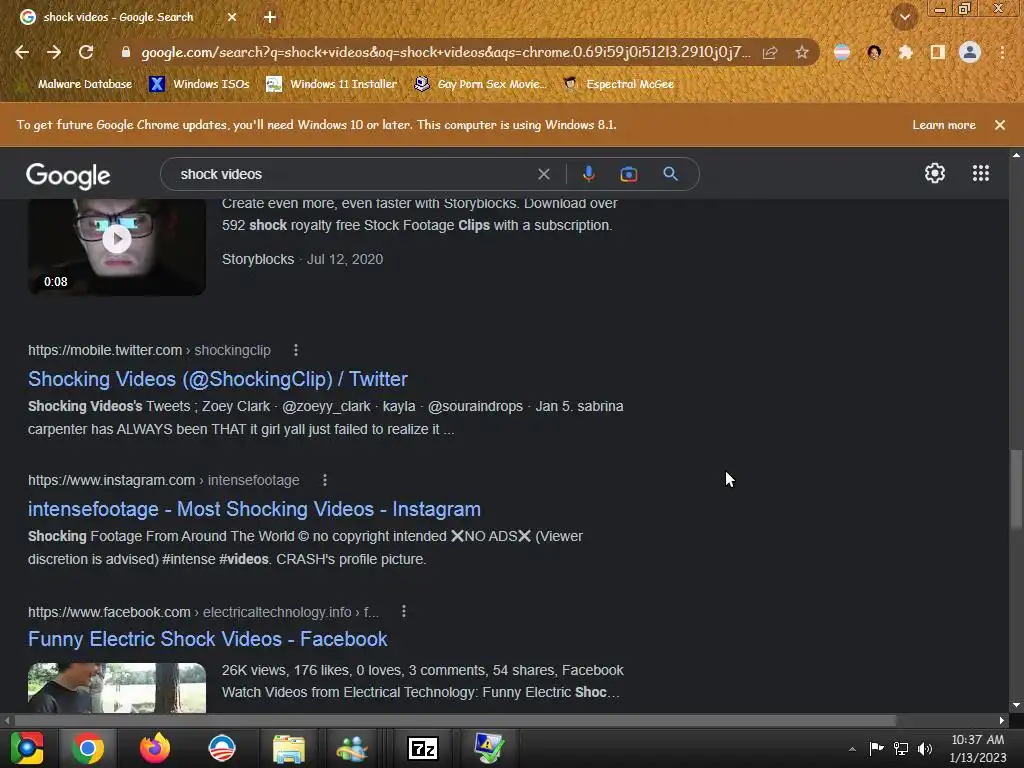
Task: Click the scroll down arrow of the page
Action: coord(1016,705)
